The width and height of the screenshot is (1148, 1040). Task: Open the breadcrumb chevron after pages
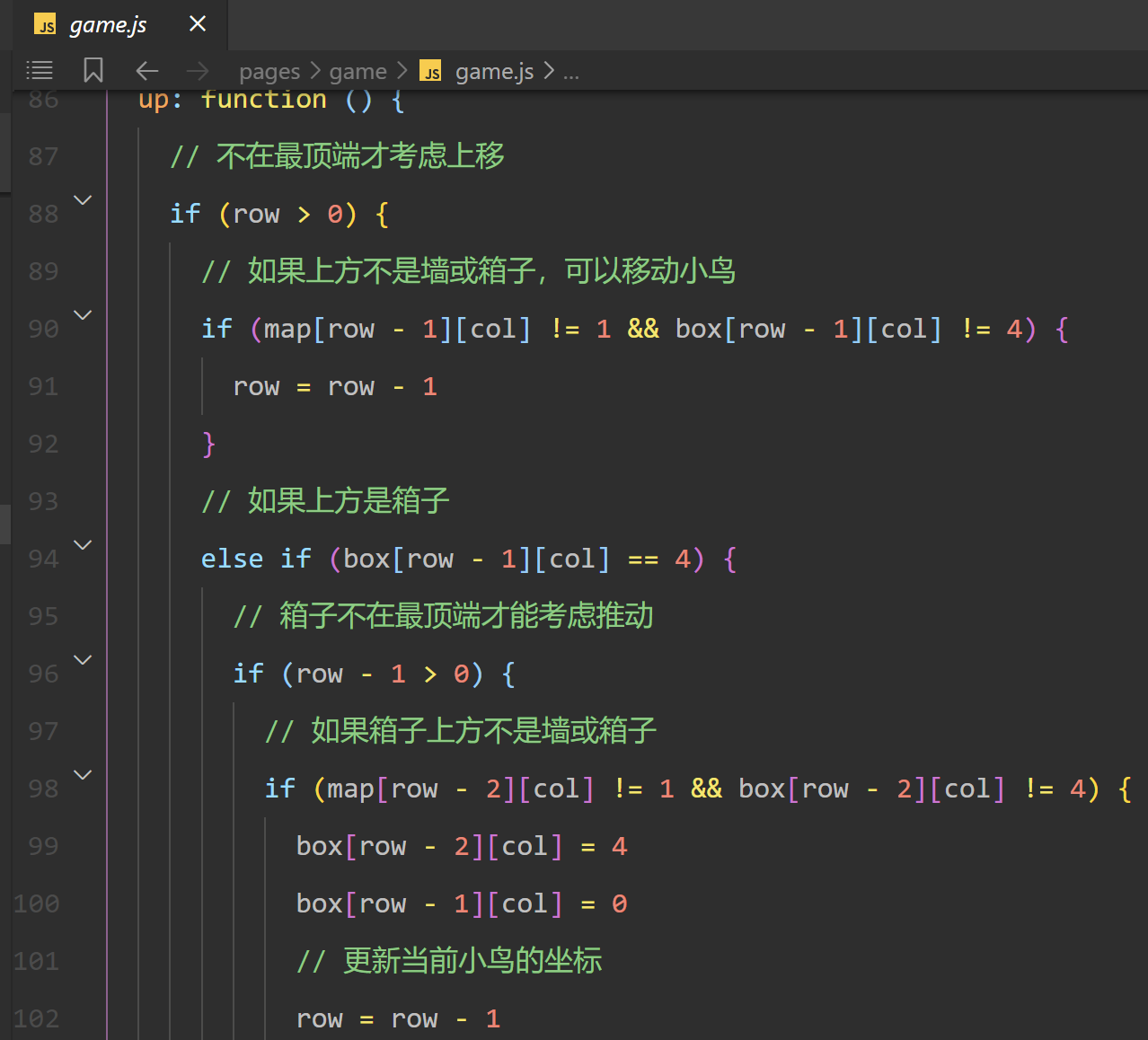coord(313,70)
